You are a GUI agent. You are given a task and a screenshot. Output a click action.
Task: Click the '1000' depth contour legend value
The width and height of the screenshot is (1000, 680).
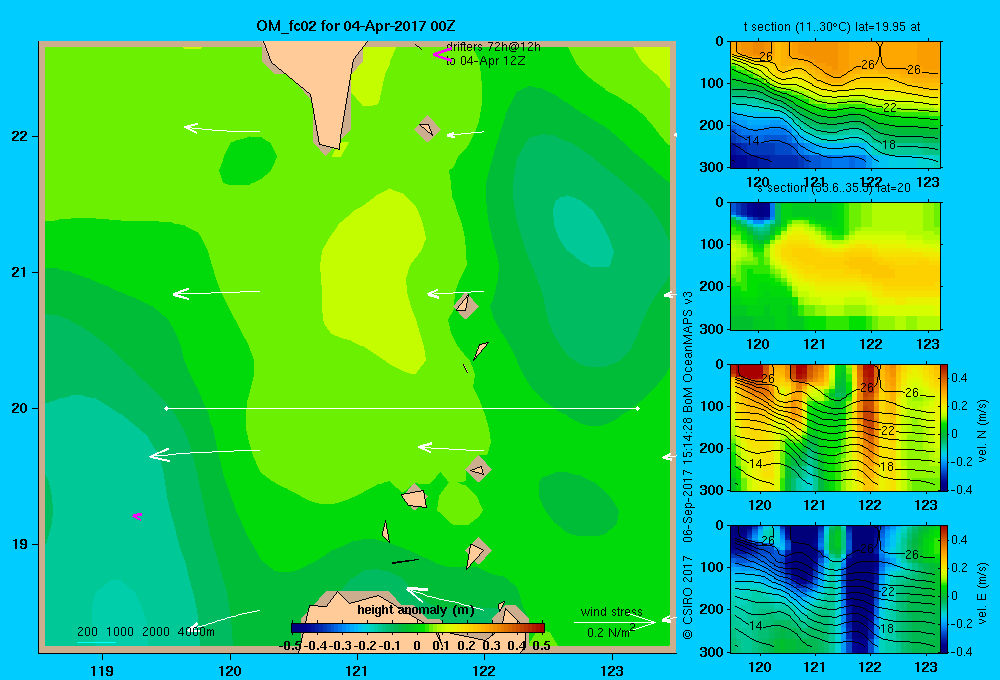click(120, 632)
